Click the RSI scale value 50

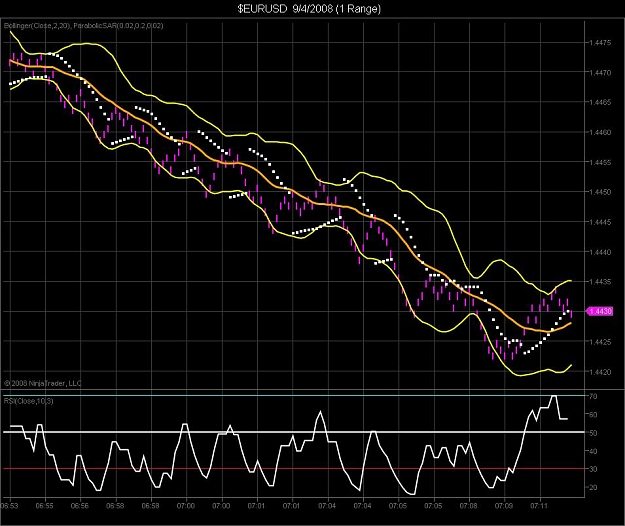pos(593,433)
